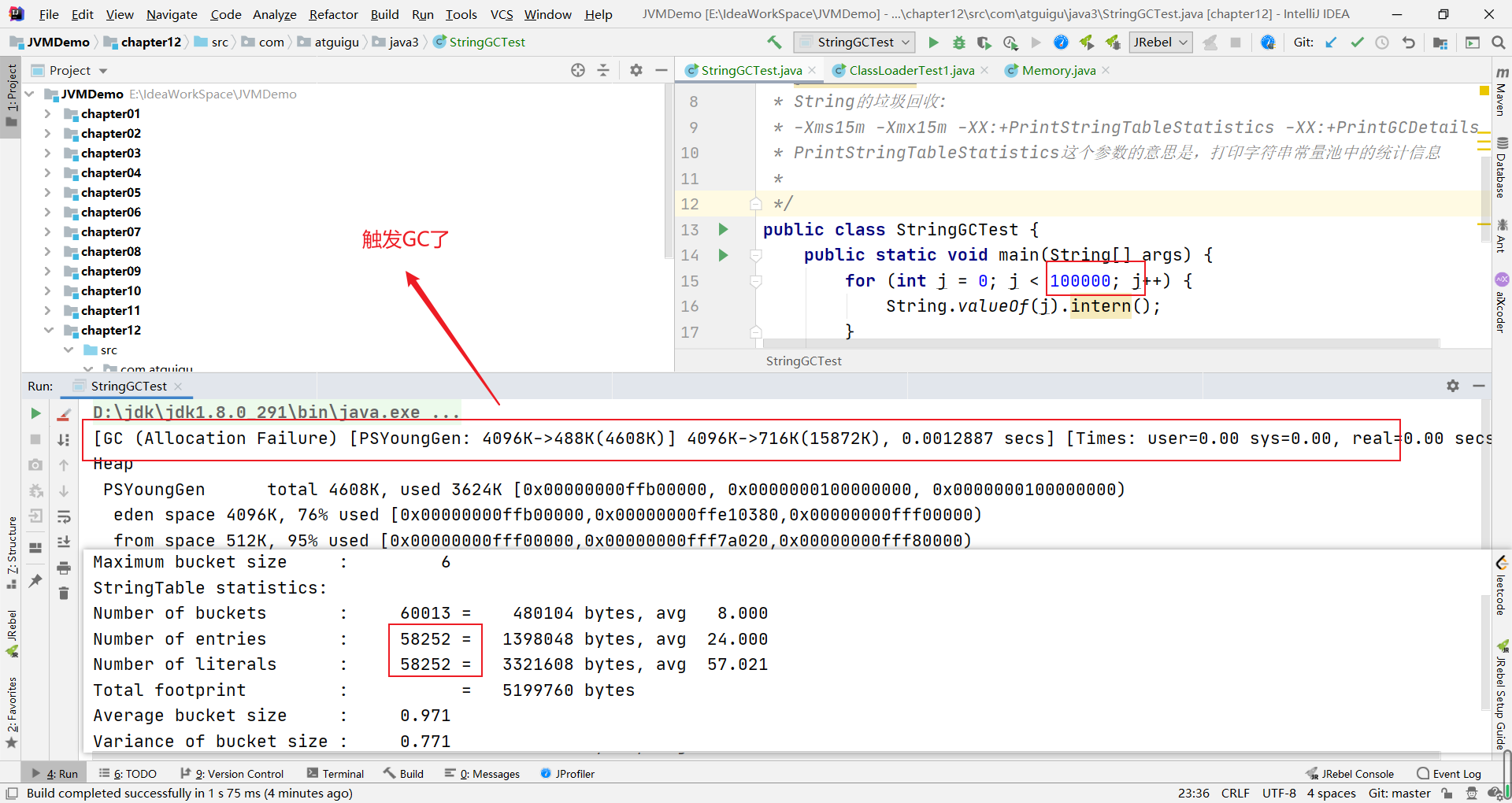Run with JRebel rocket icon

1087,42
